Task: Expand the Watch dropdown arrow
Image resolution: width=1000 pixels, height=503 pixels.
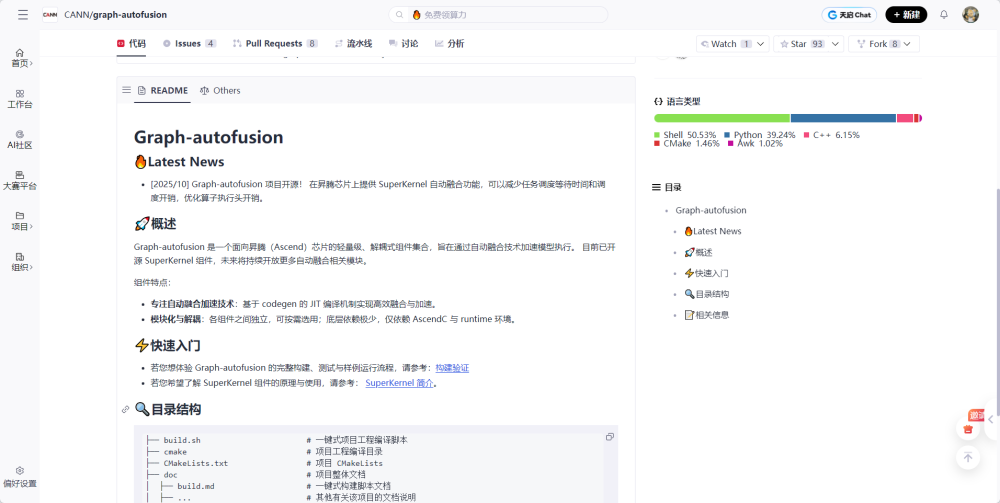Action: (x=761, y=44)
